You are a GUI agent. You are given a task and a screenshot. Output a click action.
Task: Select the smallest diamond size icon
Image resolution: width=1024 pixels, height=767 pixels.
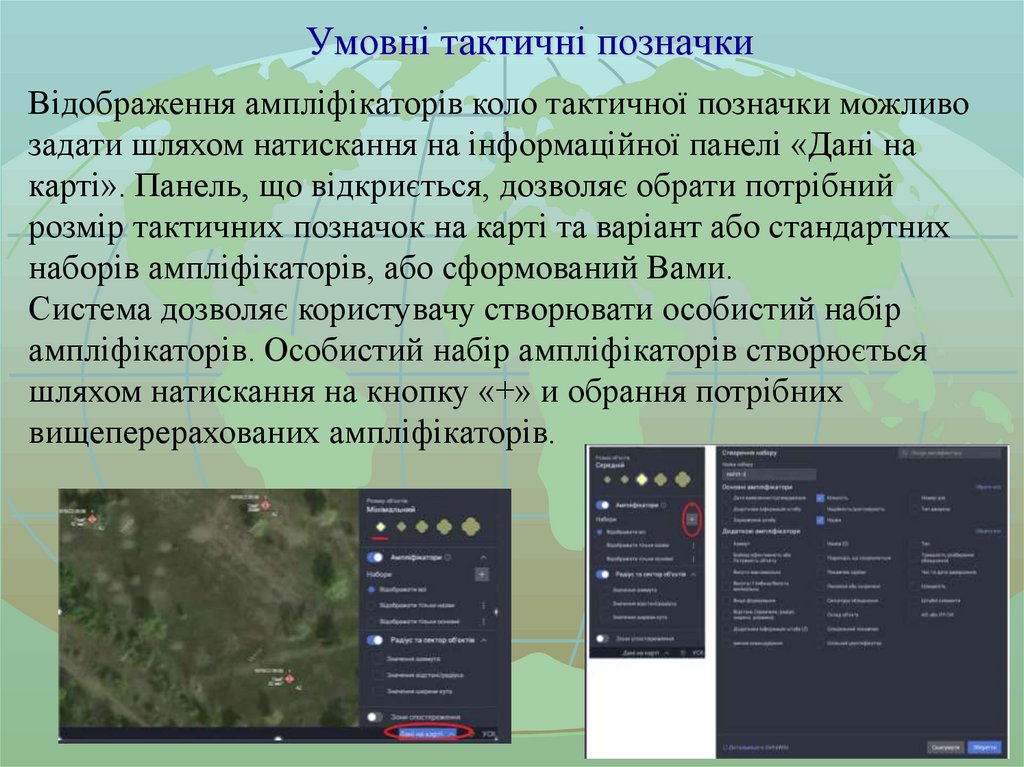coord(379,527)
